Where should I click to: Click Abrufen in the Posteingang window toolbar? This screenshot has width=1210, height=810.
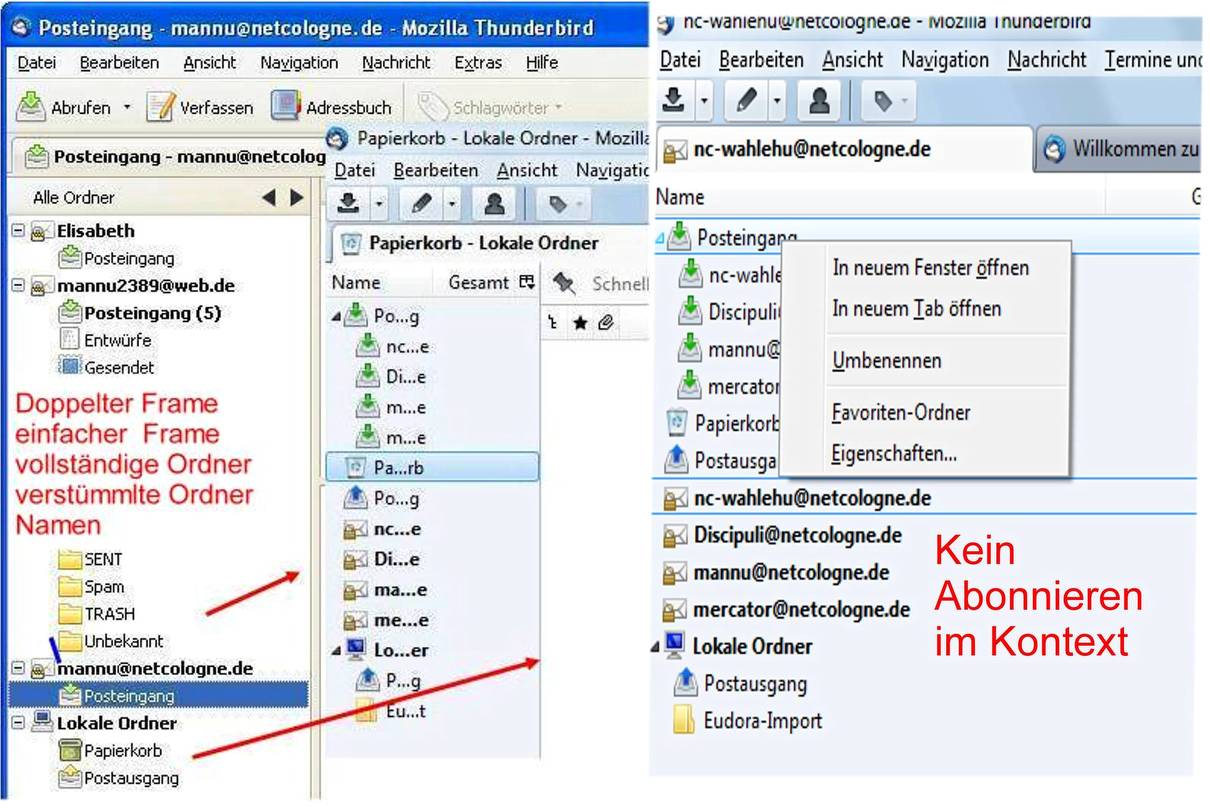coord(65,107)
